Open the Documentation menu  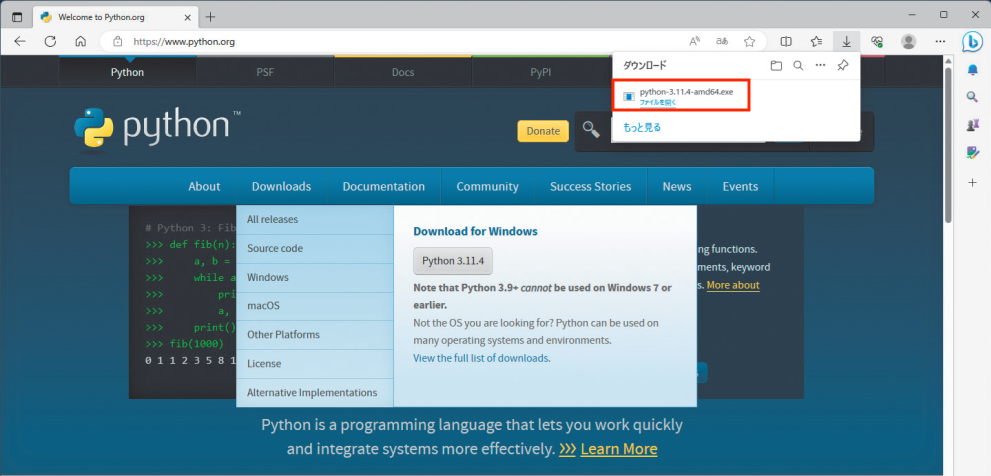pyautogui.click(x=384, y=186)
